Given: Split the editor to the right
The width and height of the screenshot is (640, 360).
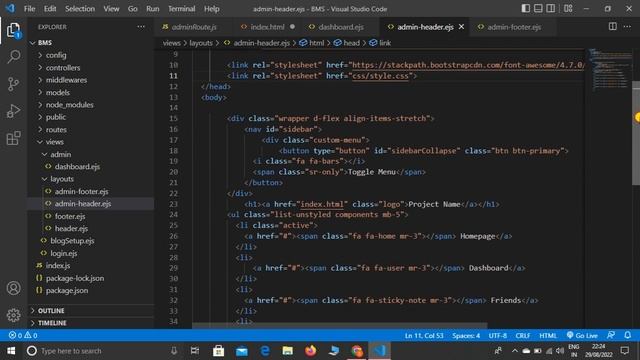Looking at the screenshot, I should [613, 27].
